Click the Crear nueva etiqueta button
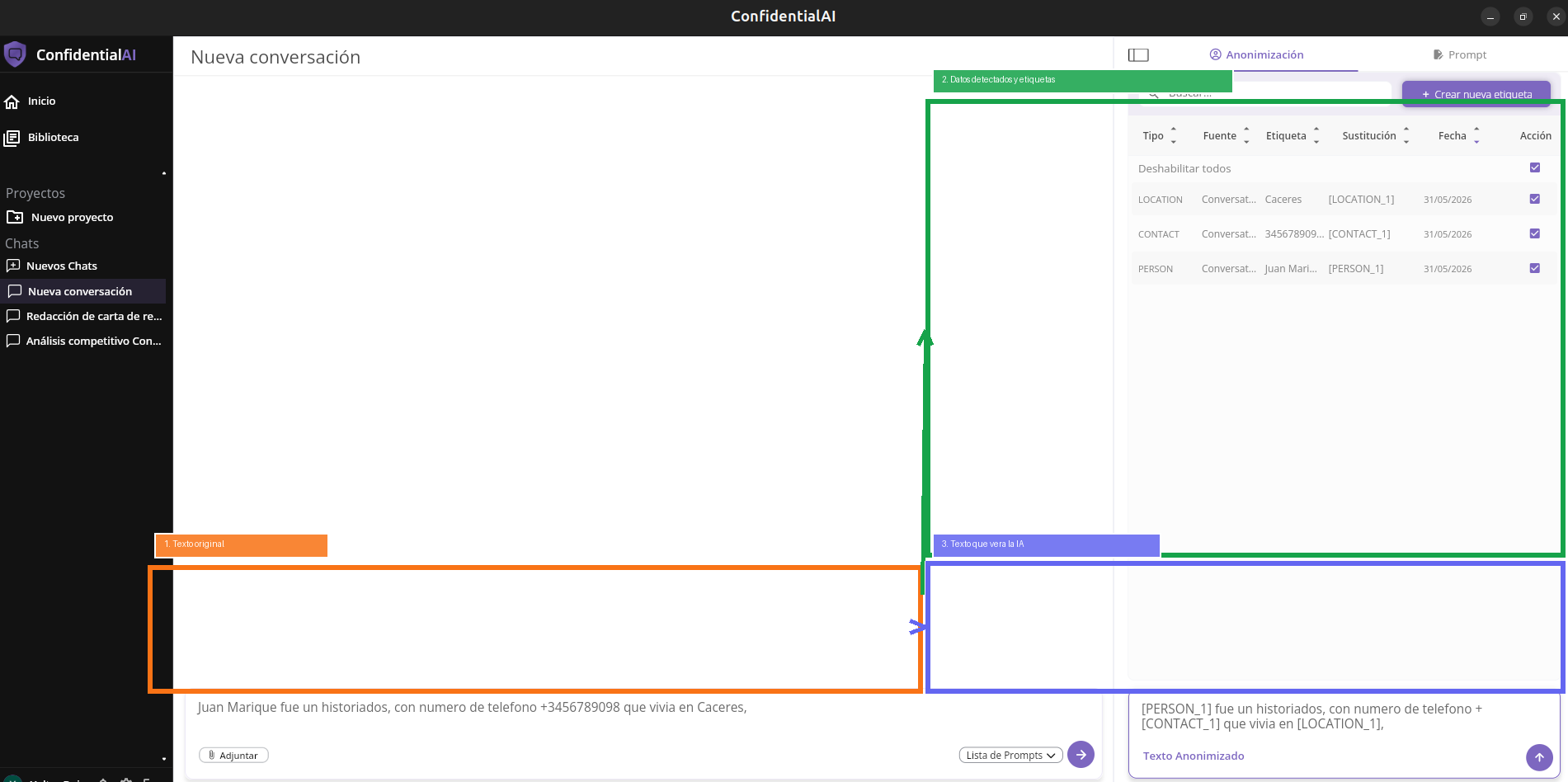Image resolution: width=1568 pixels, height=782 pixels. click(x=1476, y=94)
